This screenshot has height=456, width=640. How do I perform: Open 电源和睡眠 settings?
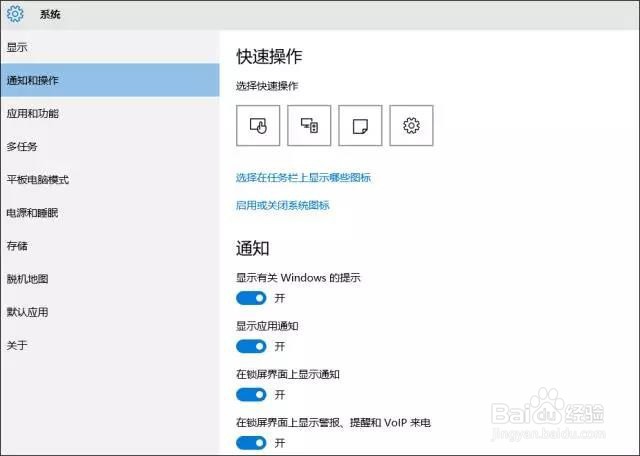tap(110, 212)
